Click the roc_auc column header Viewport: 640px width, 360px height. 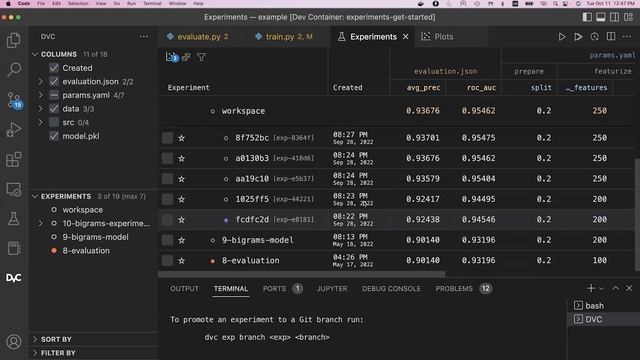481,87
